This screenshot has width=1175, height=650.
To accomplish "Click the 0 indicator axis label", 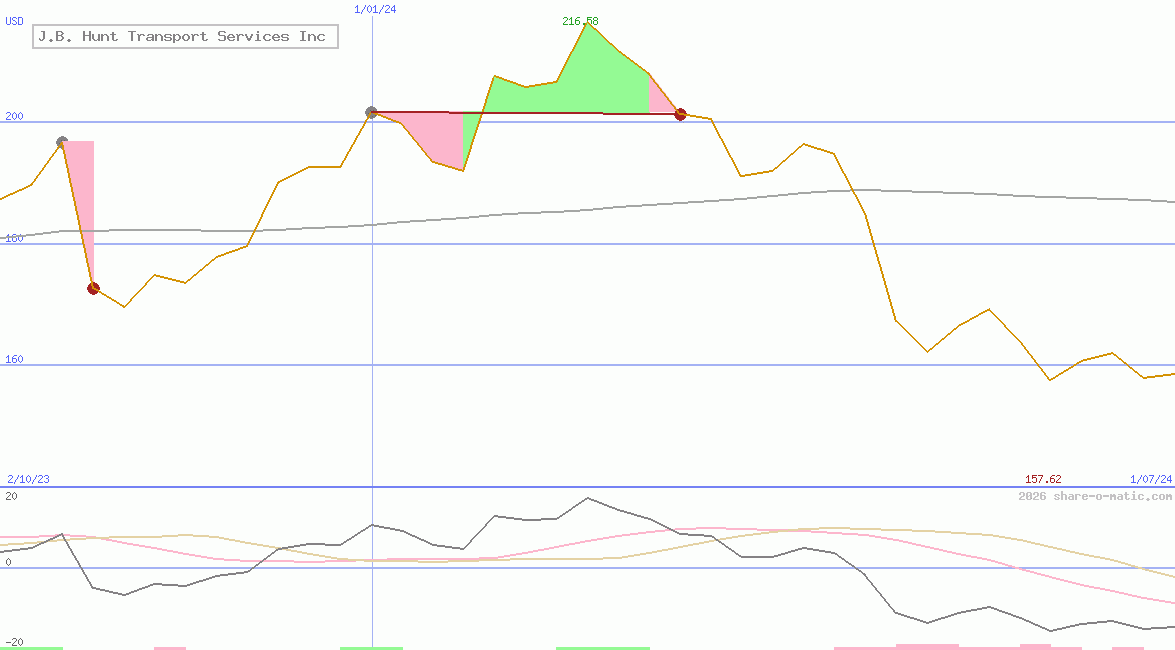I will (x=8, y=562).
